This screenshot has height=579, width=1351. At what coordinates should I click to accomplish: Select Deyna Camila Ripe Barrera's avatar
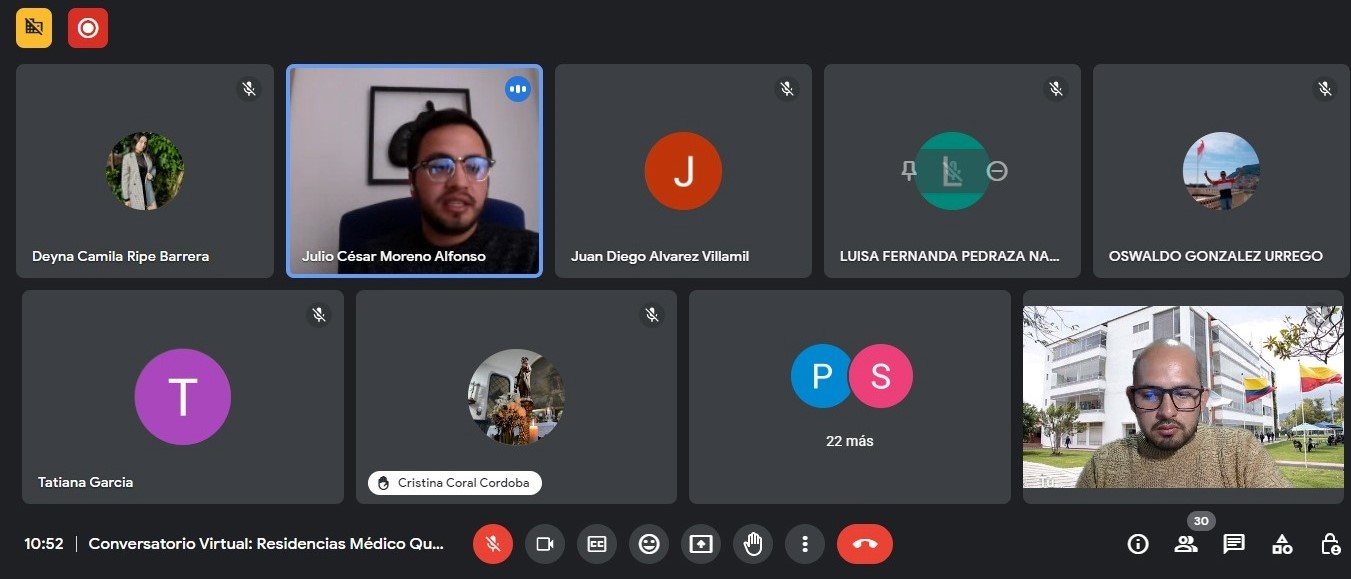(145, 171)
